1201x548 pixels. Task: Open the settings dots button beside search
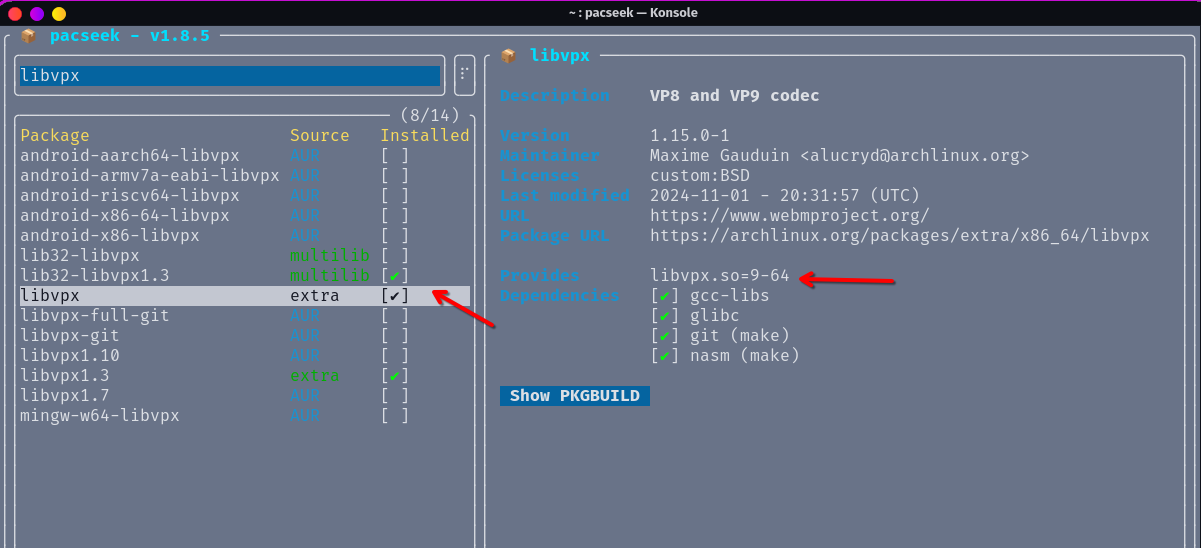coord(464,75)
